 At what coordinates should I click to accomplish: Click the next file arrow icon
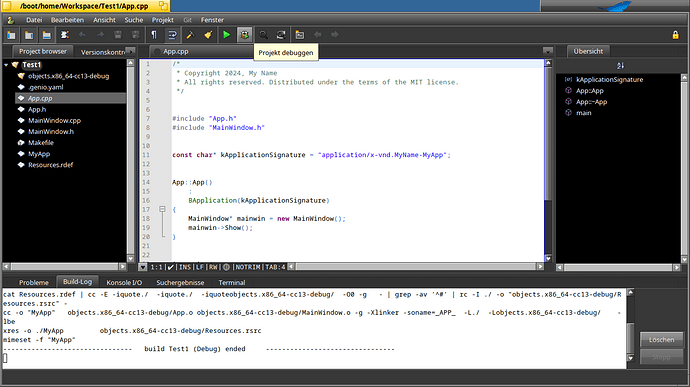(x=335, y=35)
